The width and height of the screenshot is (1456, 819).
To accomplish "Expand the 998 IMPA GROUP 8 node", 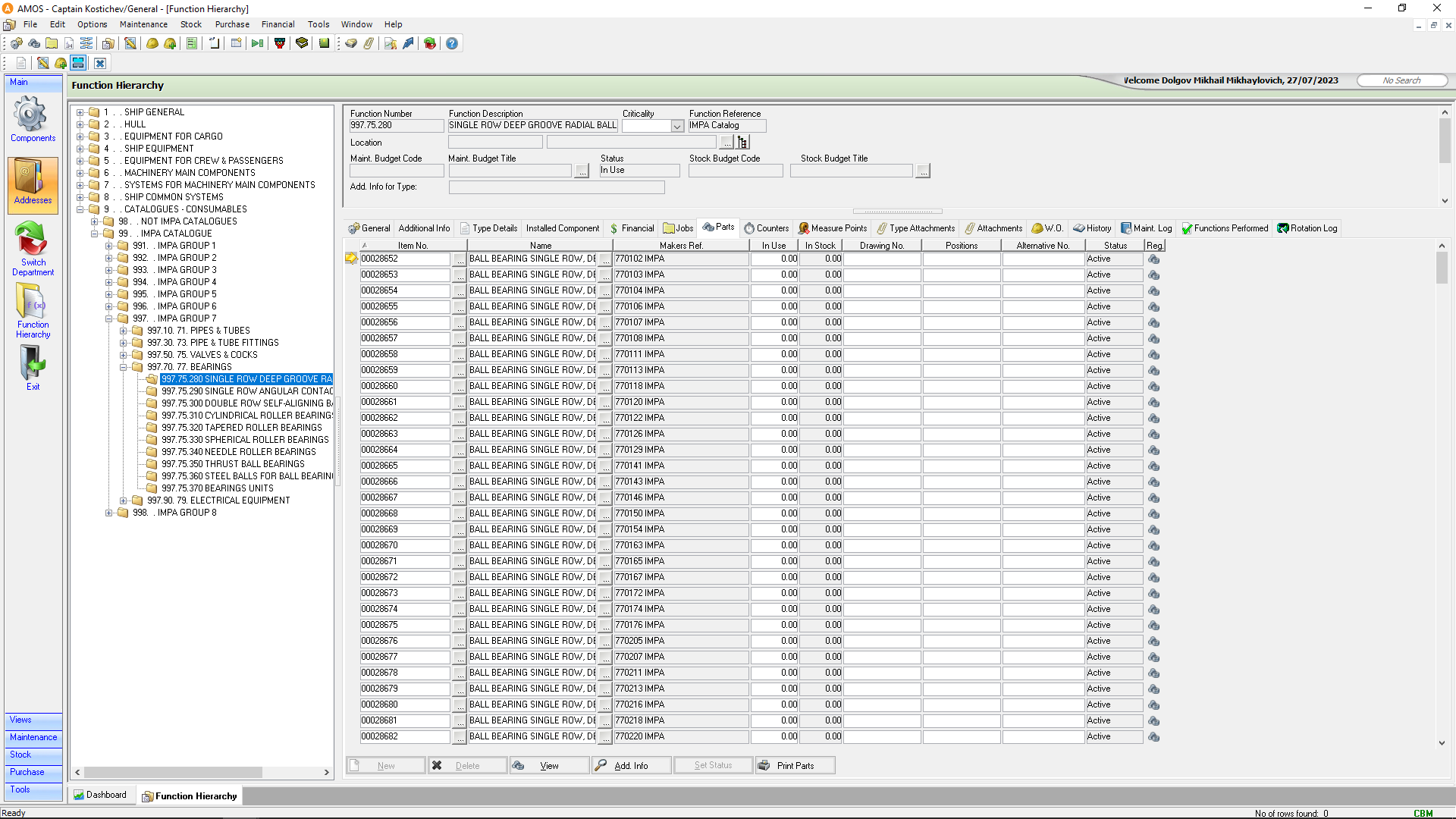I will (x=108, y=513).
